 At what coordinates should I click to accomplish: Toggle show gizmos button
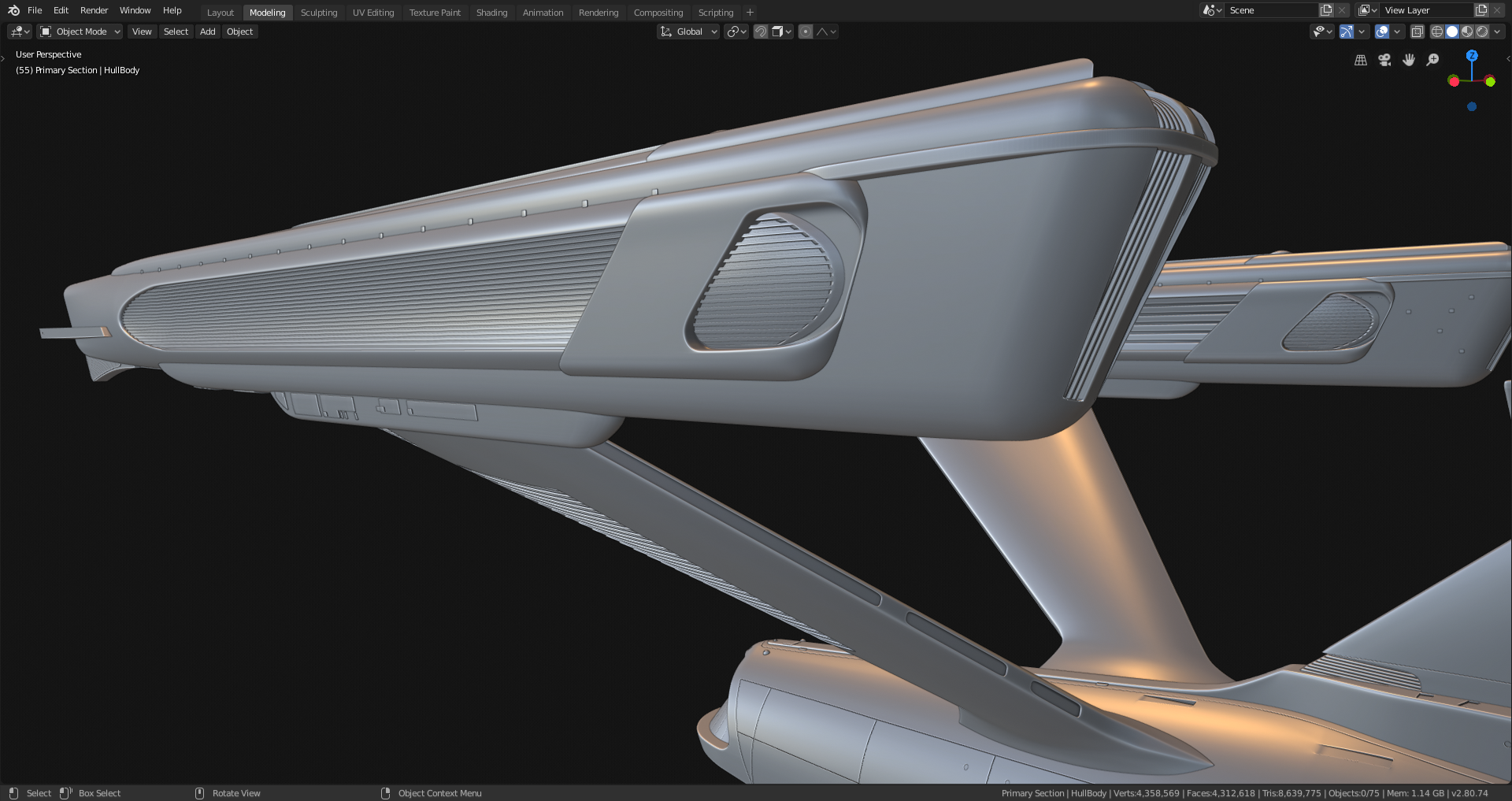coord(1347,32)
